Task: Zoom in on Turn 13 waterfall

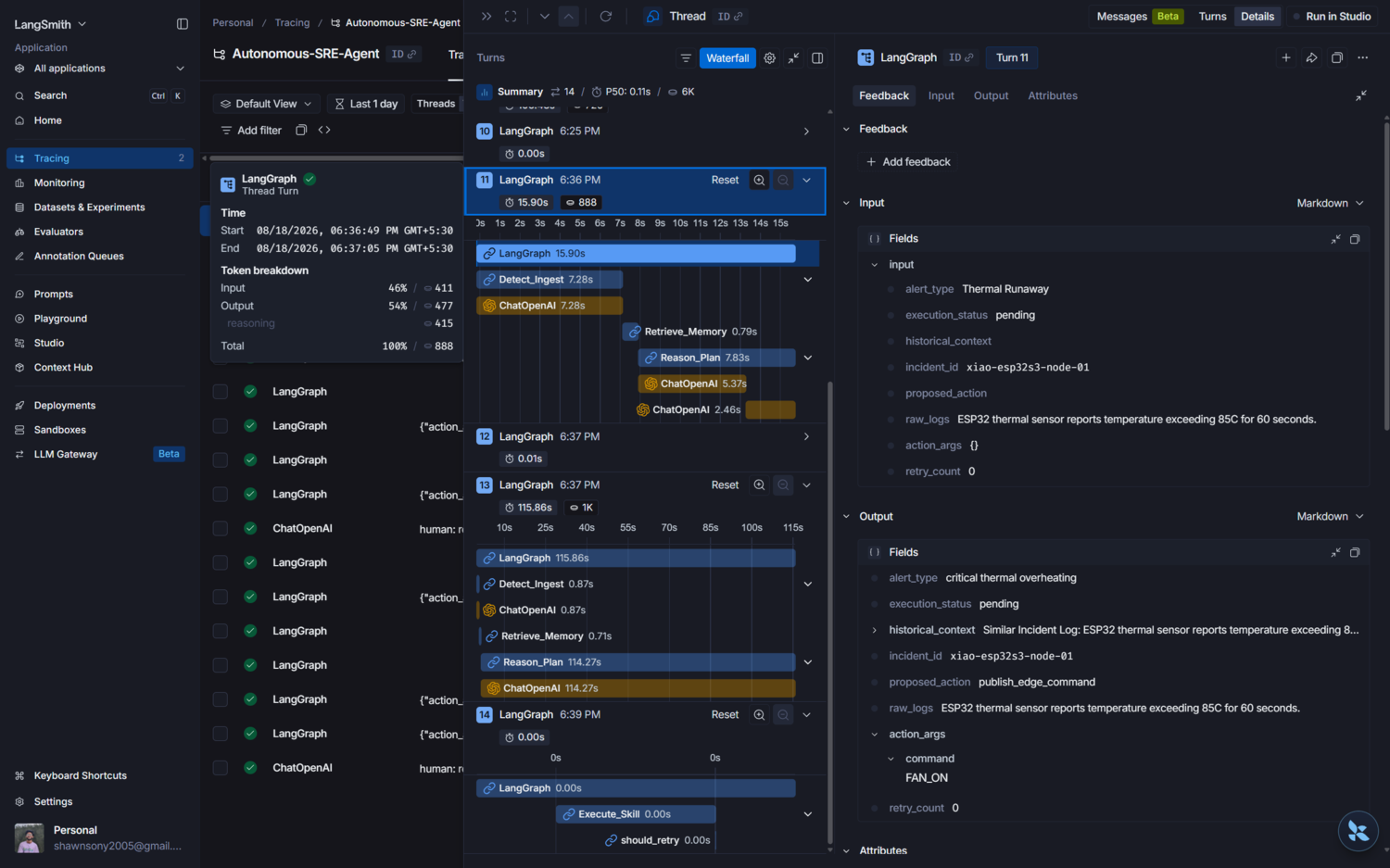Action: [x=760, y=485]
